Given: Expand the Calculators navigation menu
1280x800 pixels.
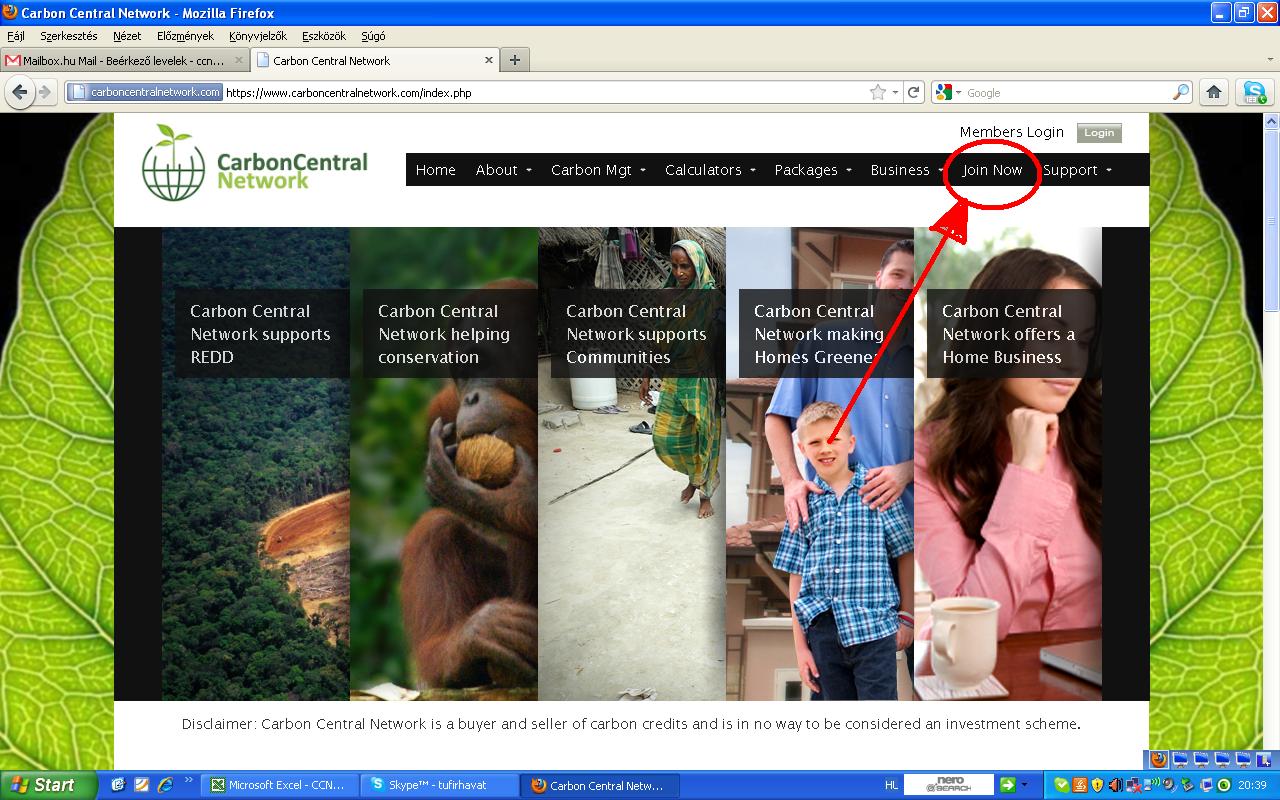Looking at the screenshot, I should pos(710,170).
